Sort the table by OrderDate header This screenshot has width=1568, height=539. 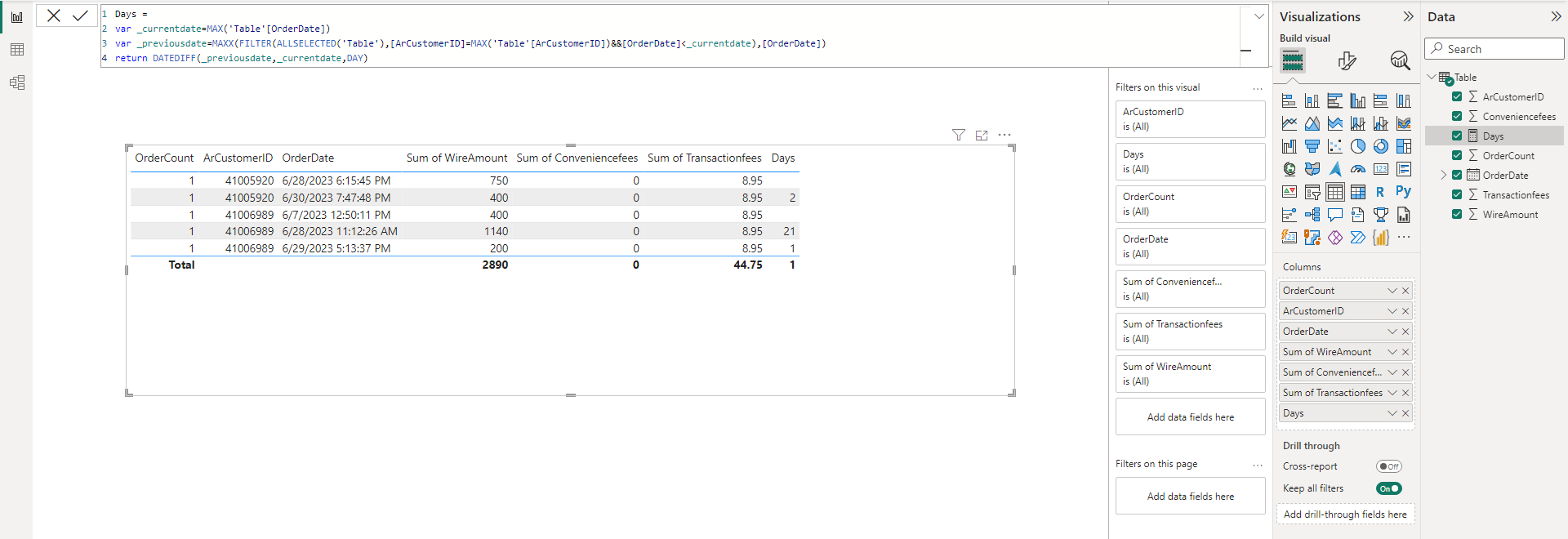click(308, 158)
